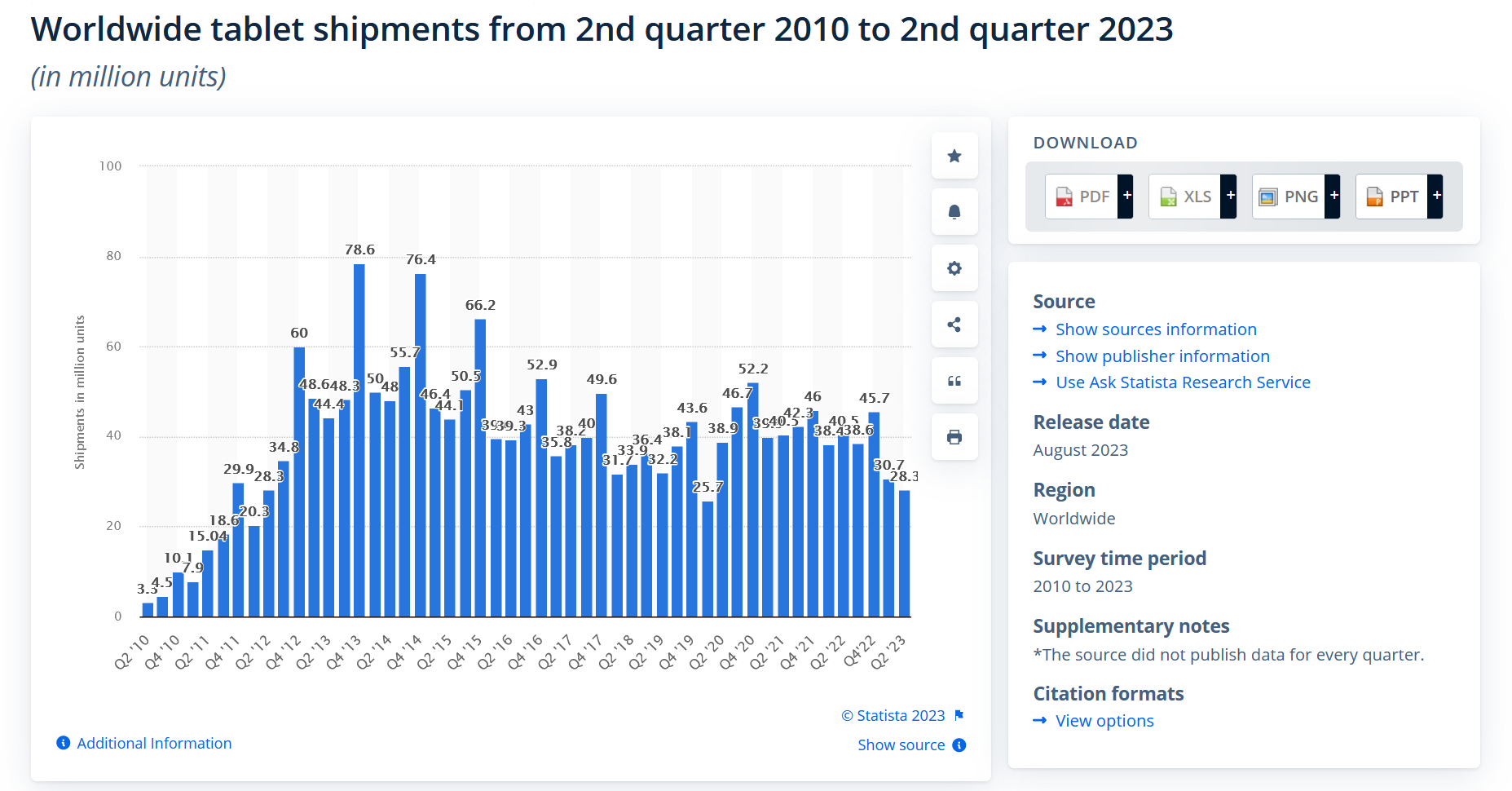
Task: Click the bar labeled 66.2
Action: (481, 468)
